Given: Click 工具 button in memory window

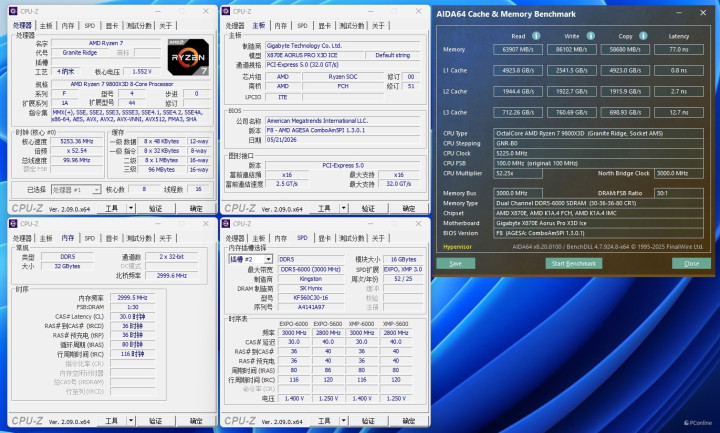Looking at the screenshot, I should pyautogui.click(x=112, y=421).
